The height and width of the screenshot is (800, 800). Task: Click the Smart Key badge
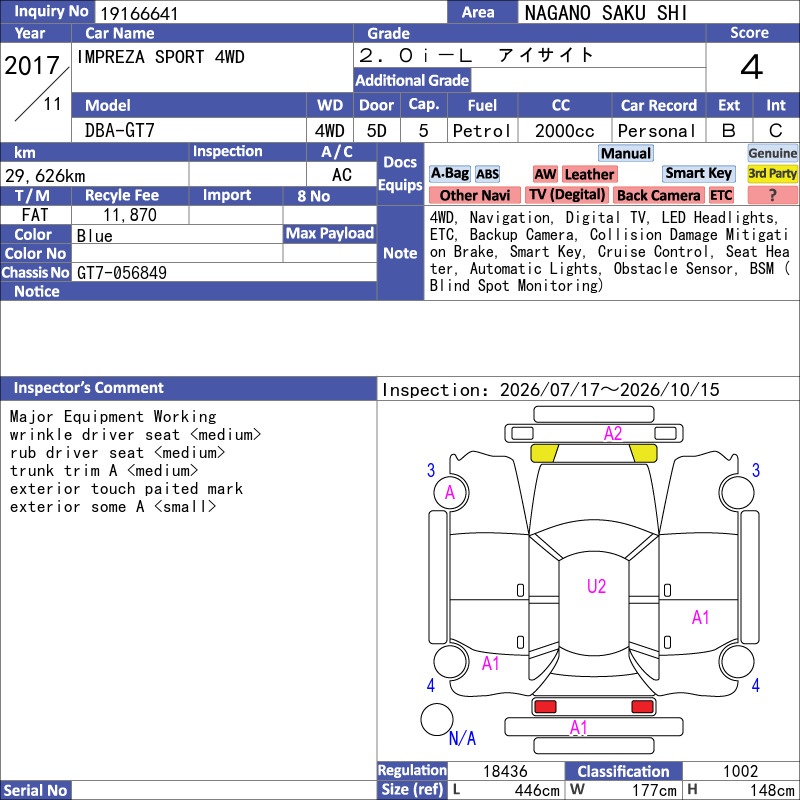coord(698,173)
